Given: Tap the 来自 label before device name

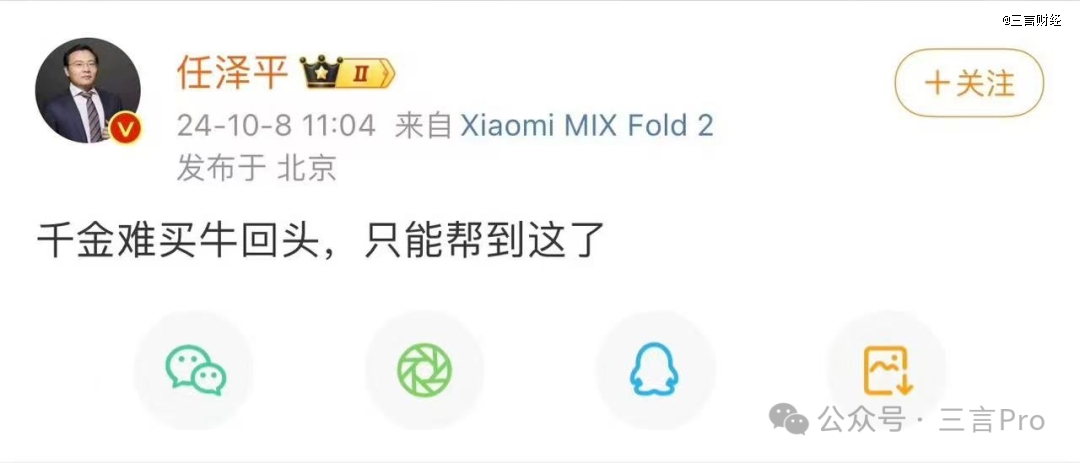Looking at the screenshot, I should (424, 126).
